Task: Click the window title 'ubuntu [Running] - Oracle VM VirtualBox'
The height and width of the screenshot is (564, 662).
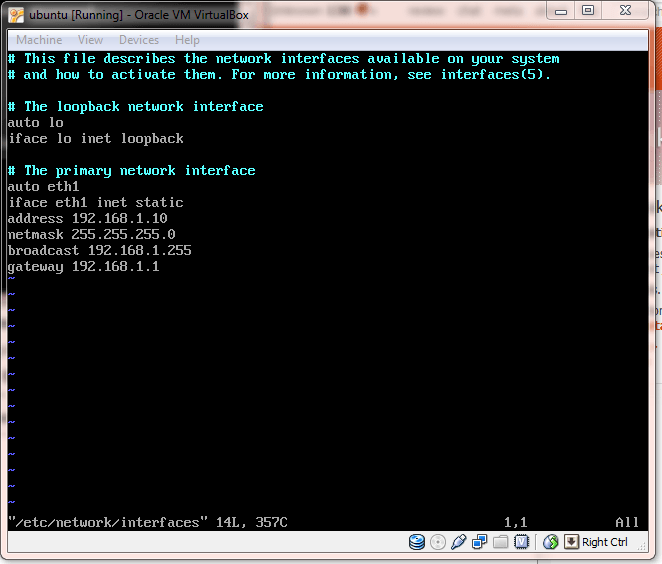Action: 139,15
